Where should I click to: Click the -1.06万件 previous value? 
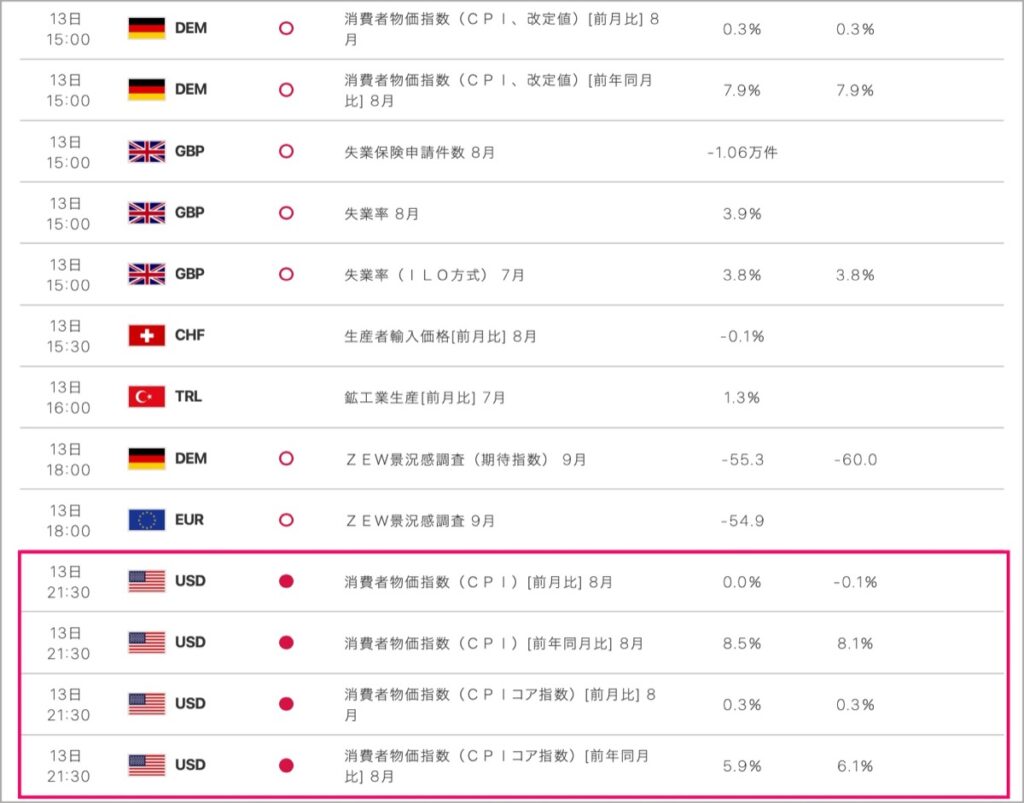point(742,152)
